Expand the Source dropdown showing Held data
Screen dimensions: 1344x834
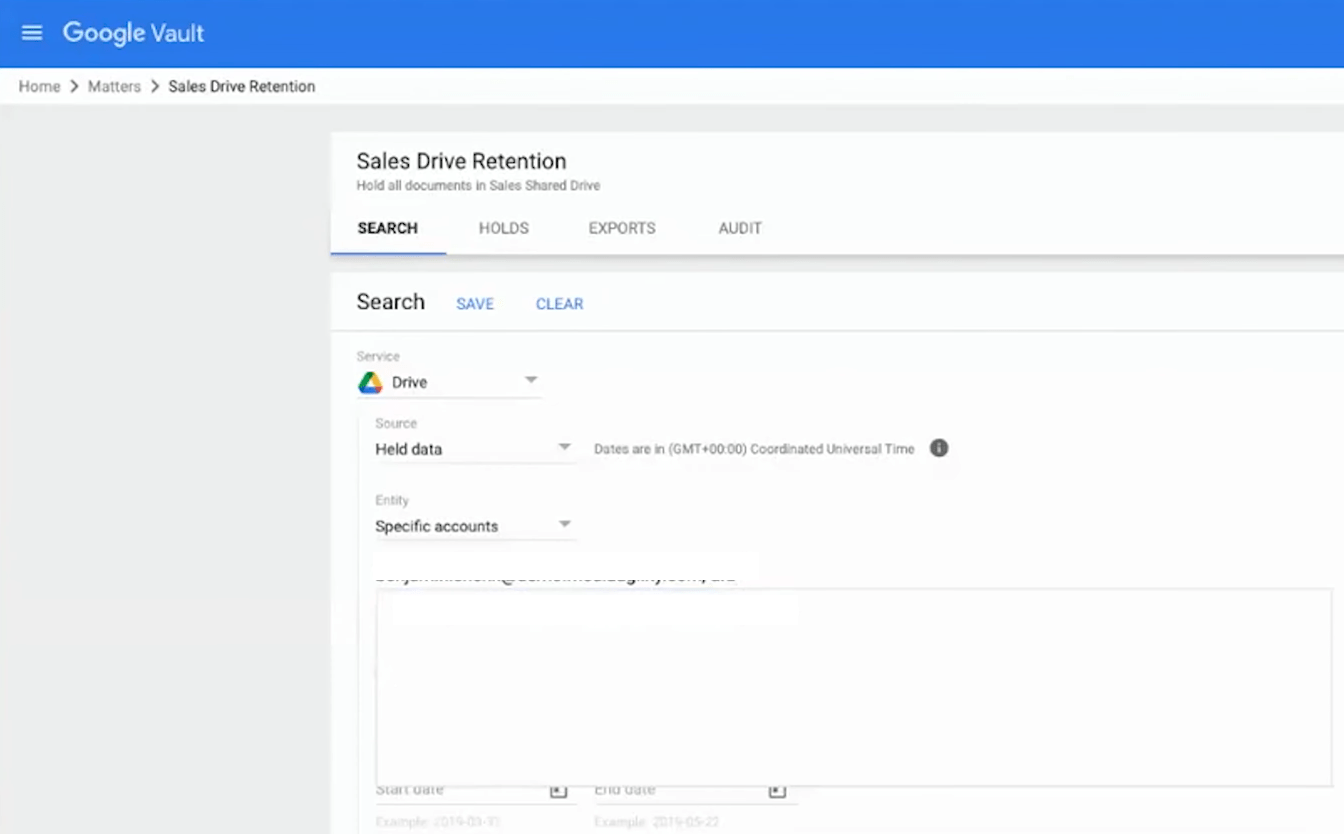pyautogui.click(x=565, y=448)
